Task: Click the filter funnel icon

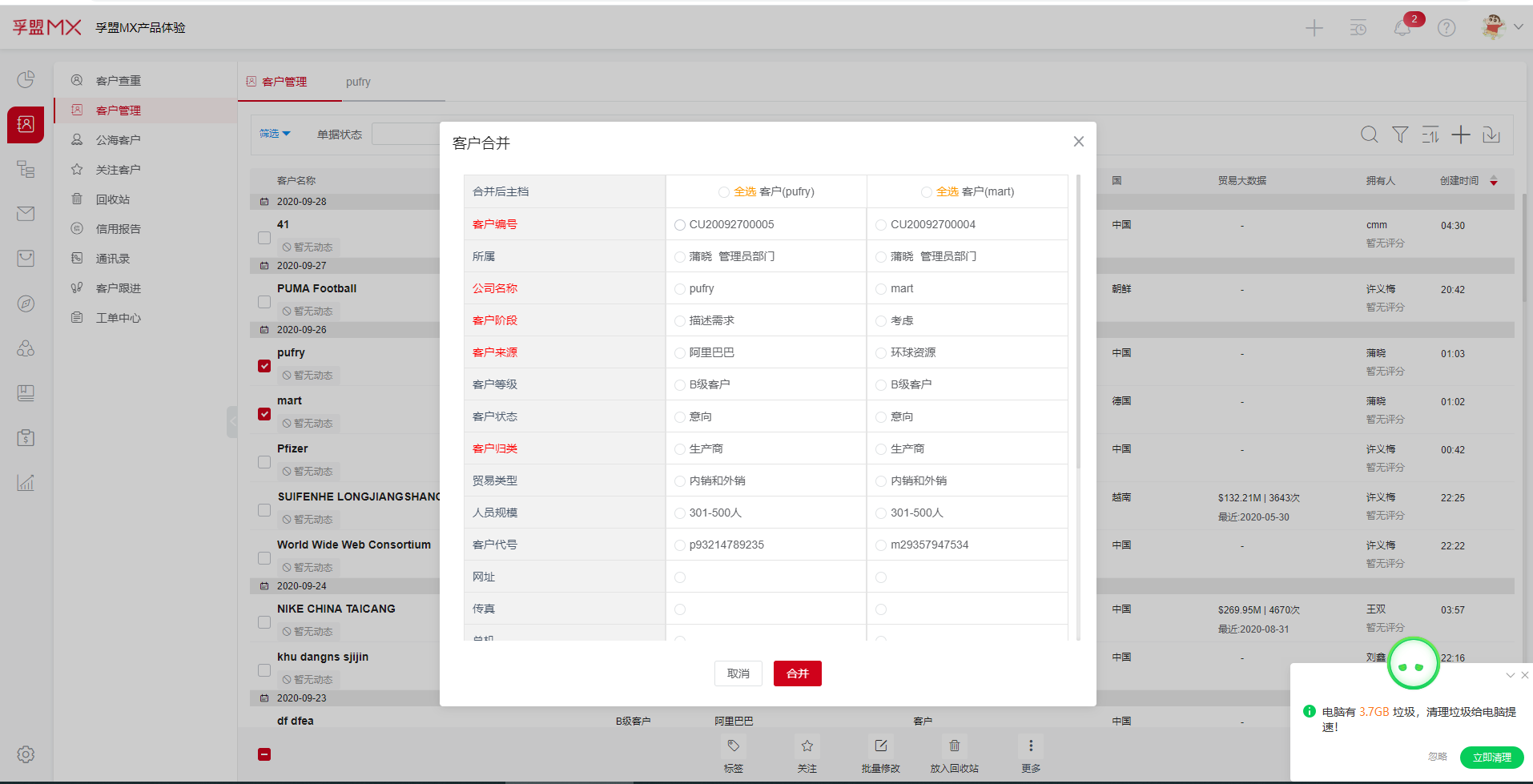Action: 1400,135
